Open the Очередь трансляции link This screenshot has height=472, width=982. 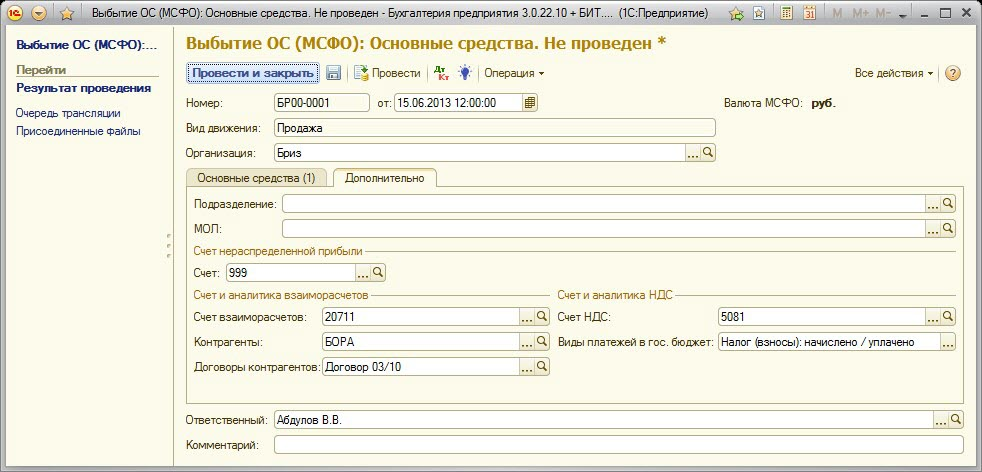68,113
